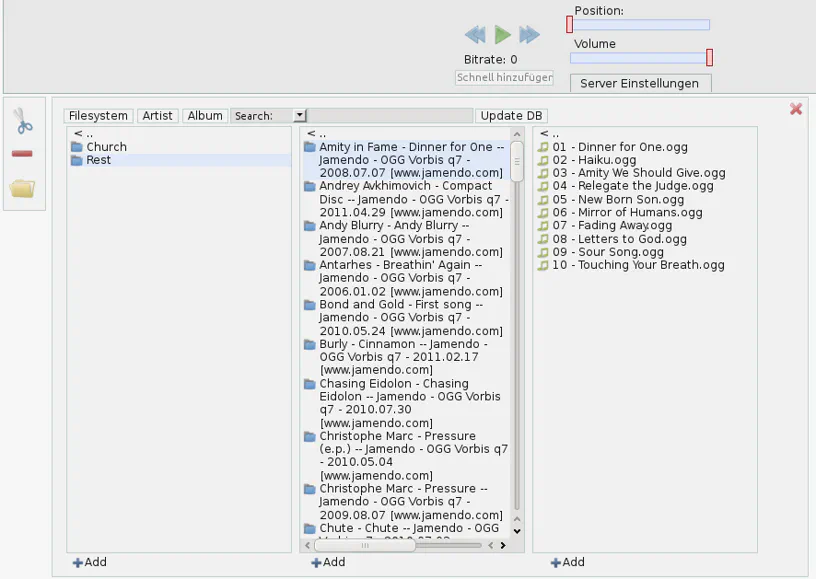Click Add below the middle column
Screen dimensions: 816x579
328,562
